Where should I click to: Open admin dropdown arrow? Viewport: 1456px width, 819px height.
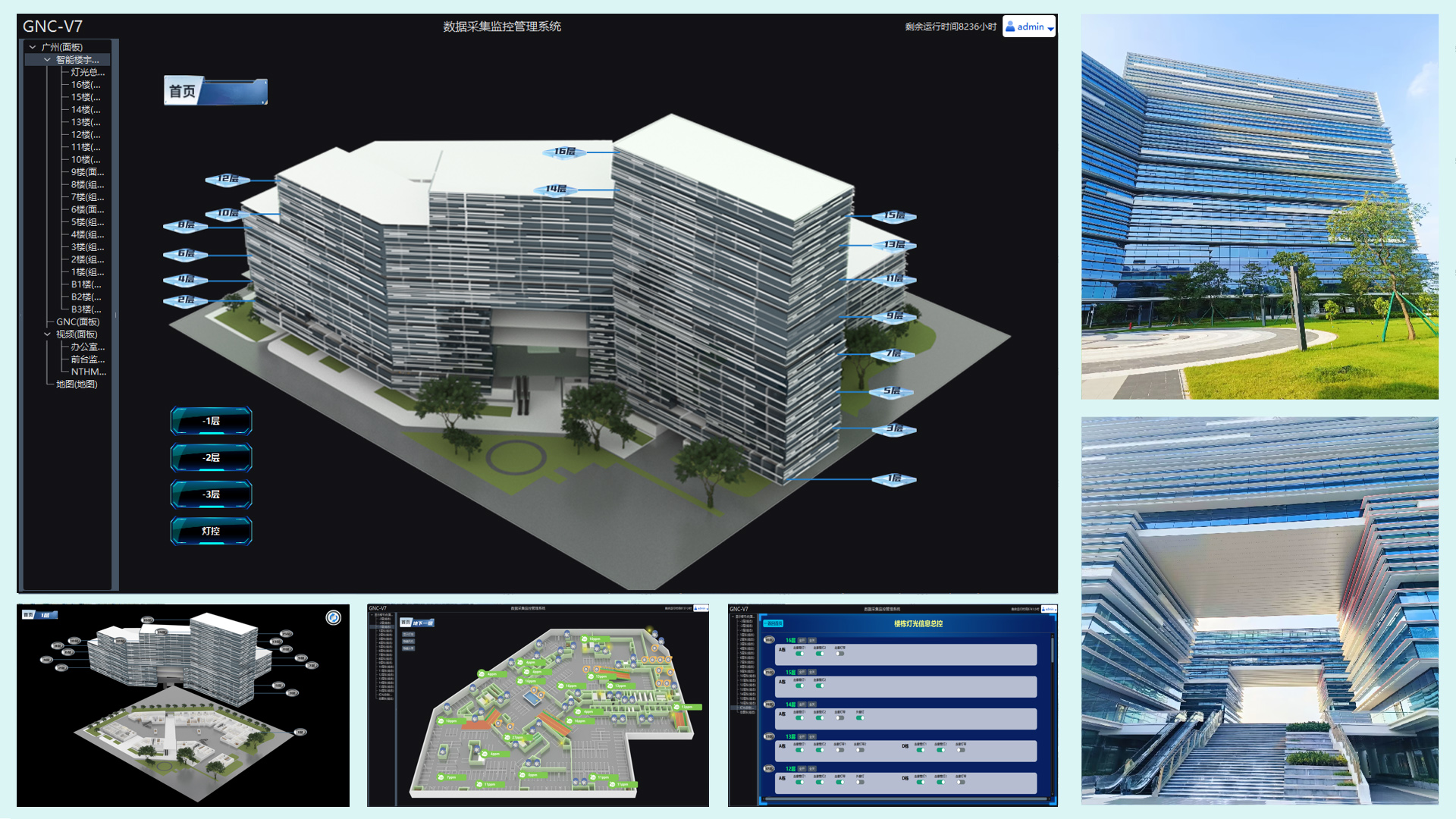pos(1050,28)
